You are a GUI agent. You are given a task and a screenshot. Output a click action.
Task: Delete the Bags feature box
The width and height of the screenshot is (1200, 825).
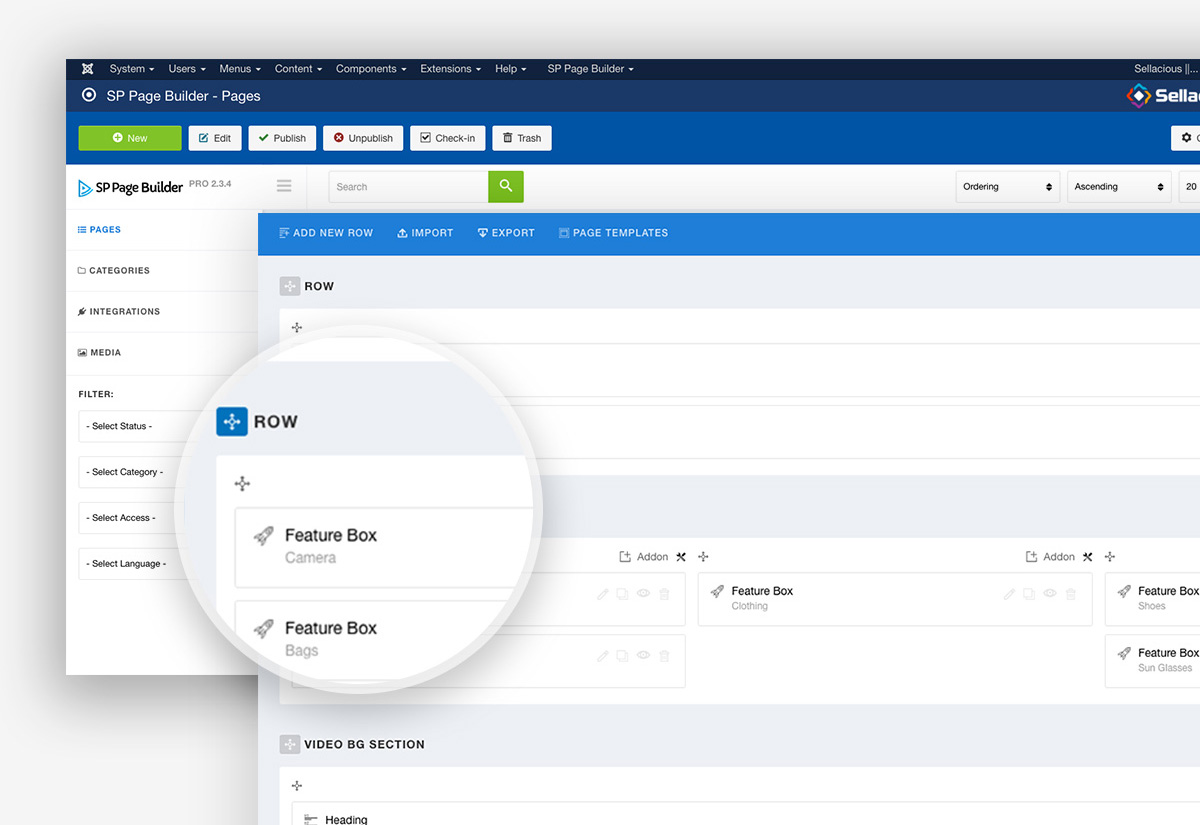tap(665, 656)
